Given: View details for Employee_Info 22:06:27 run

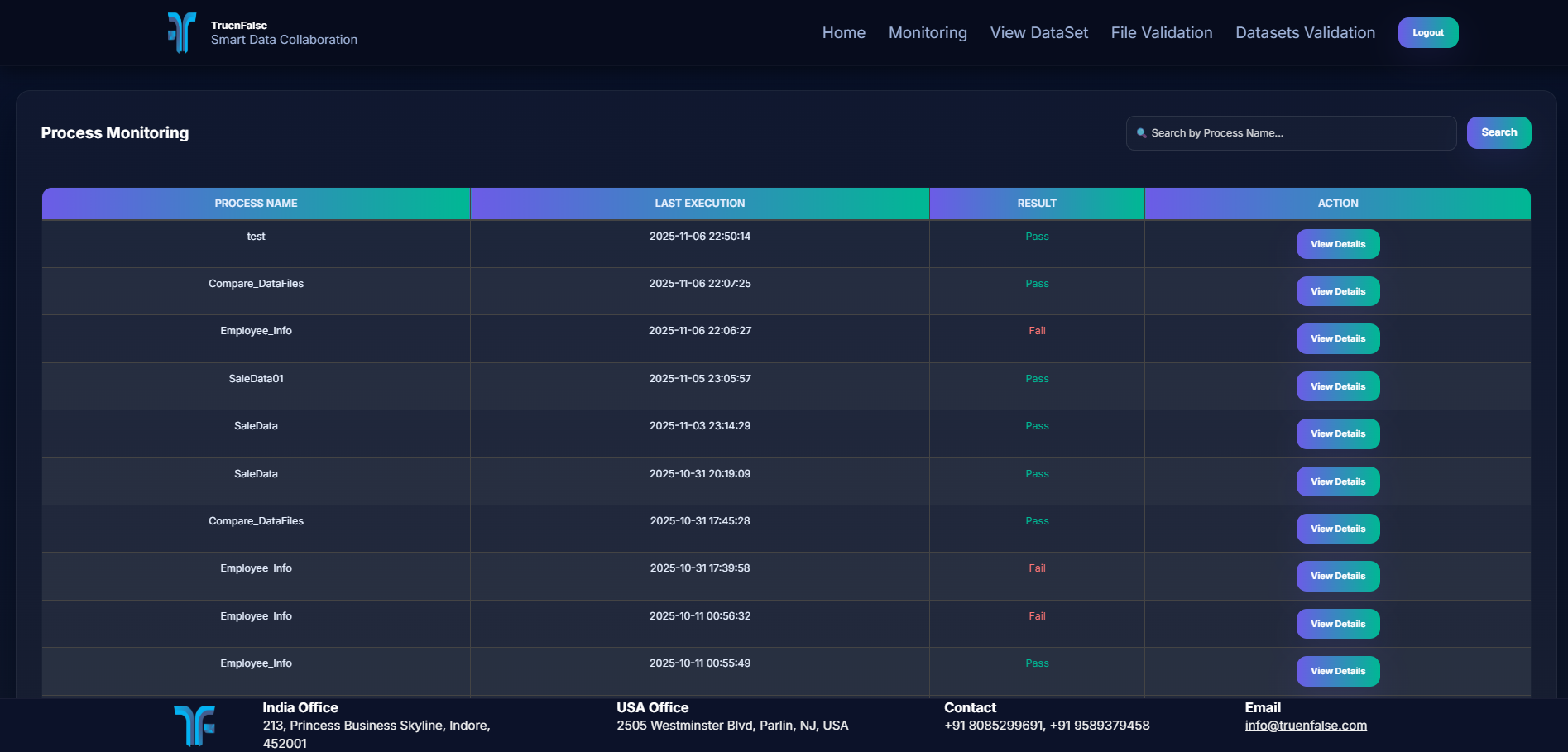Looking at the screenshot, I should pos(1337,338).
